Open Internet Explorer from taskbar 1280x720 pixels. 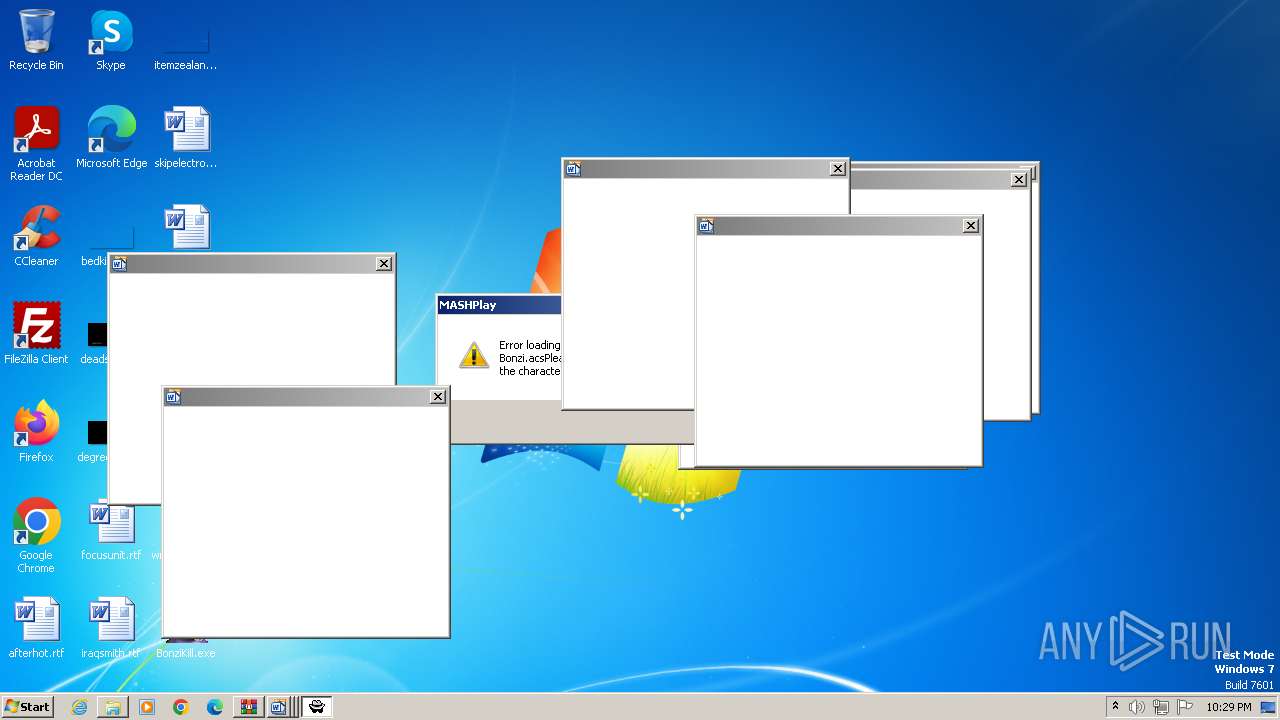point(79,707)
